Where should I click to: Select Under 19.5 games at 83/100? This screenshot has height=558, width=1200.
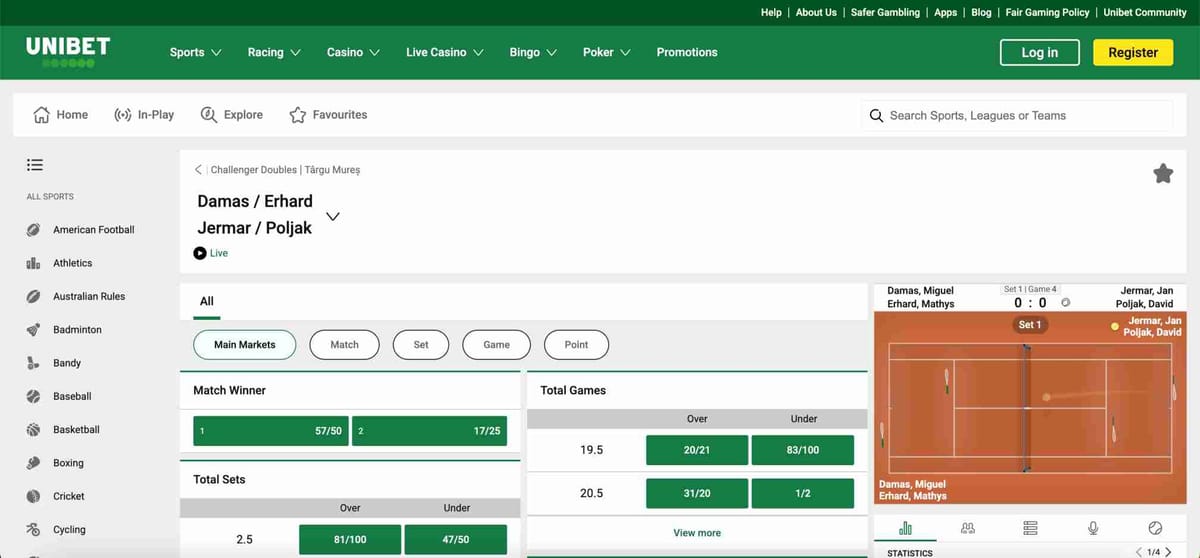tap(803, 450)
